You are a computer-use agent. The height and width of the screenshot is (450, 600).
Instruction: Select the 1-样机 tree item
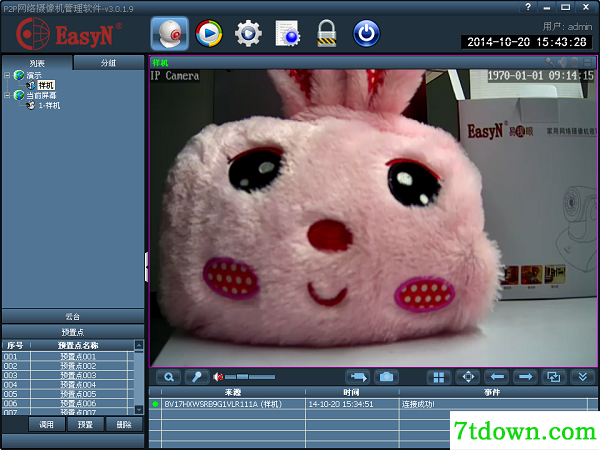49,106
